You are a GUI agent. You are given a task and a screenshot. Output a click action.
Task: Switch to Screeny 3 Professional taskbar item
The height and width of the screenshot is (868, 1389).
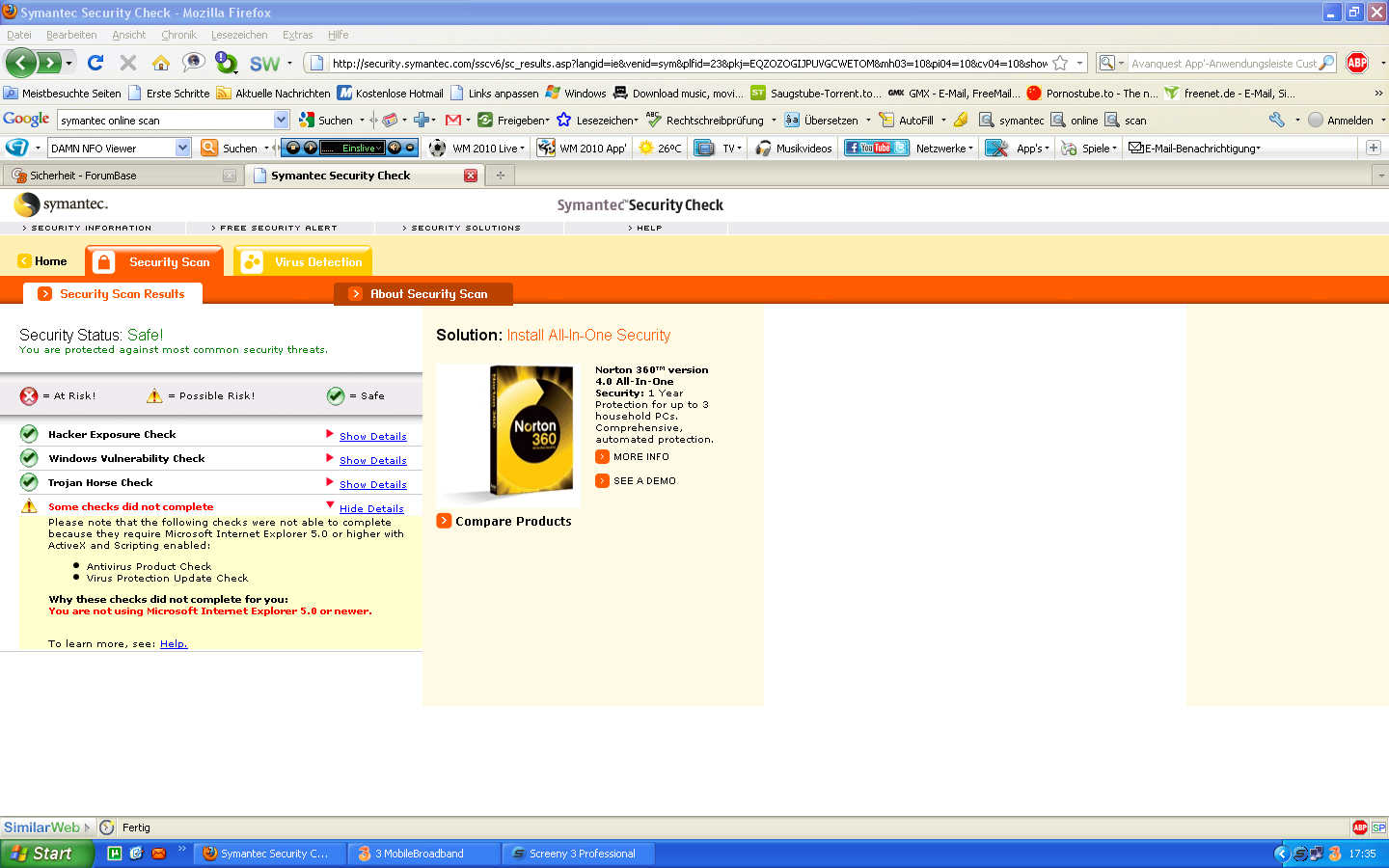point(579,854)
